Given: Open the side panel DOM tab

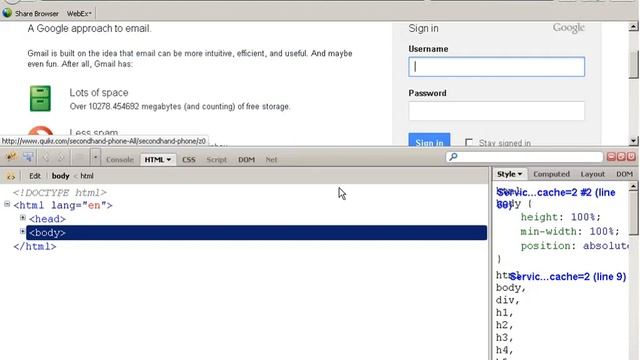Looking at the screenshot, I should [624, 174].
